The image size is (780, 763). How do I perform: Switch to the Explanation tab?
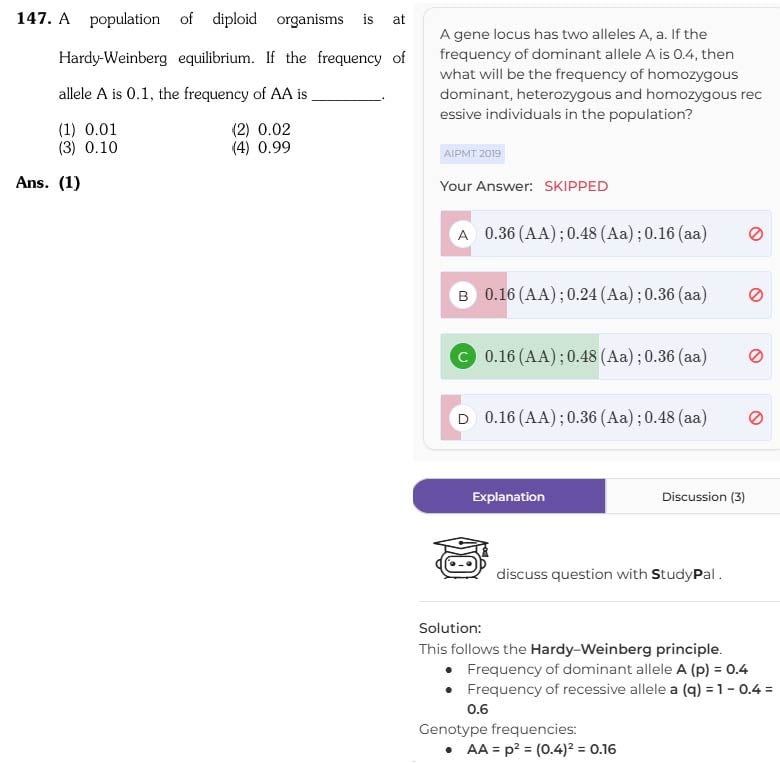pos(509,496)
